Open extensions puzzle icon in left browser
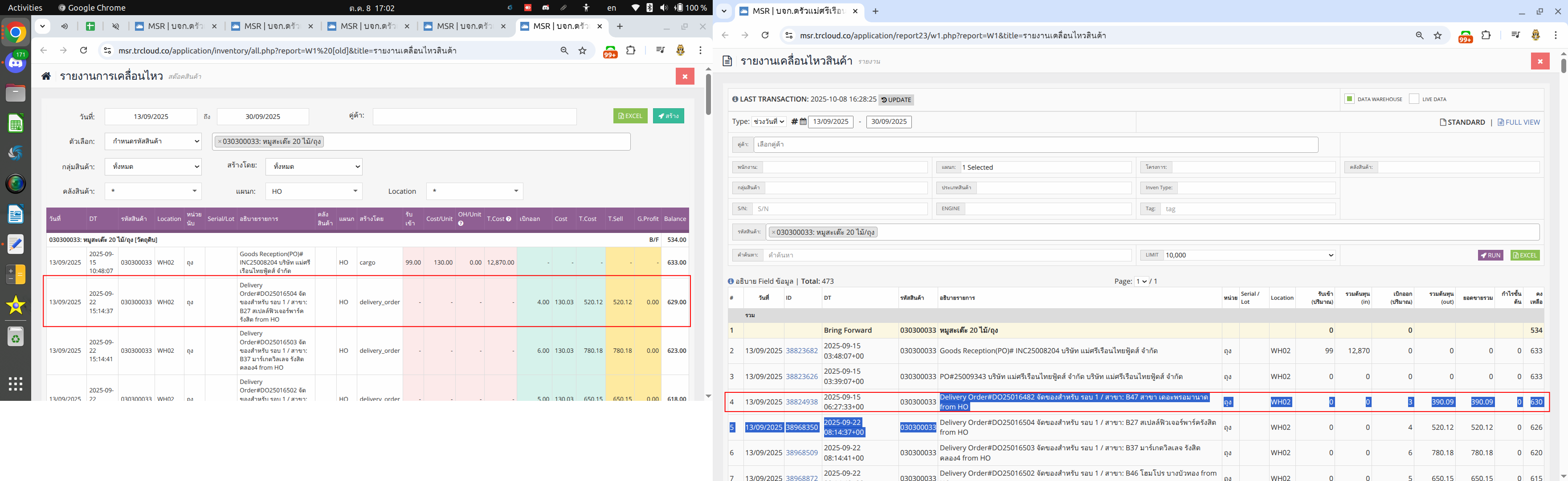Image resolution: width=1568 pixels, height=481 pixels. coord(631,50)
